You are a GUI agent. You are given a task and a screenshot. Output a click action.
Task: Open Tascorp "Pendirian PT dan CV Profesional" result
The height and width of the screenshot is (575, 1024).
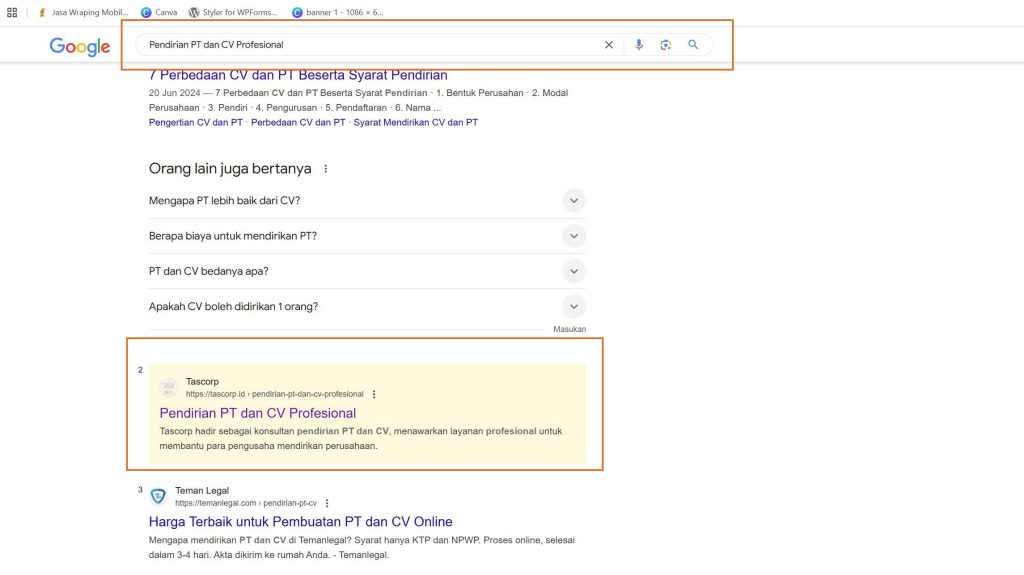point(258,413)
